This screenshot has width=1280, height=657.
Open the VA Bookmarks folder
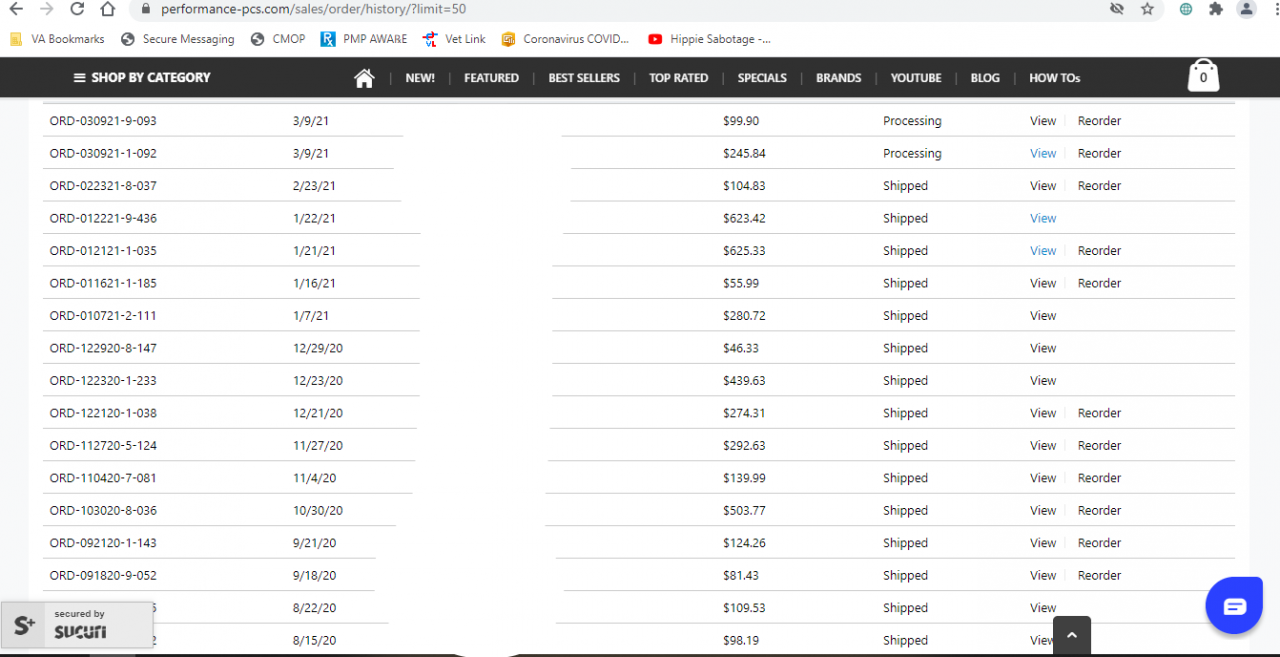pyautogui.click(x=58, y=39)
